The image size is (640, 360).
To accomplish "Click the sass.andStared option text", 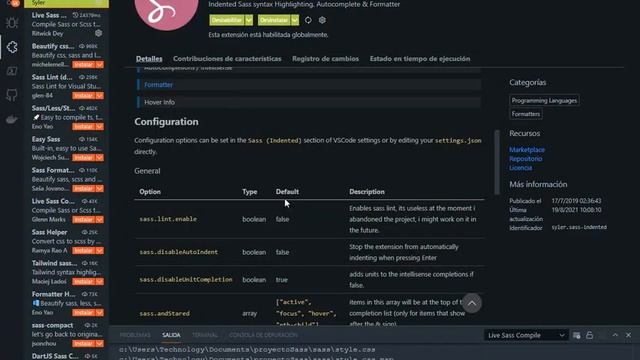I will pos(164,313).
